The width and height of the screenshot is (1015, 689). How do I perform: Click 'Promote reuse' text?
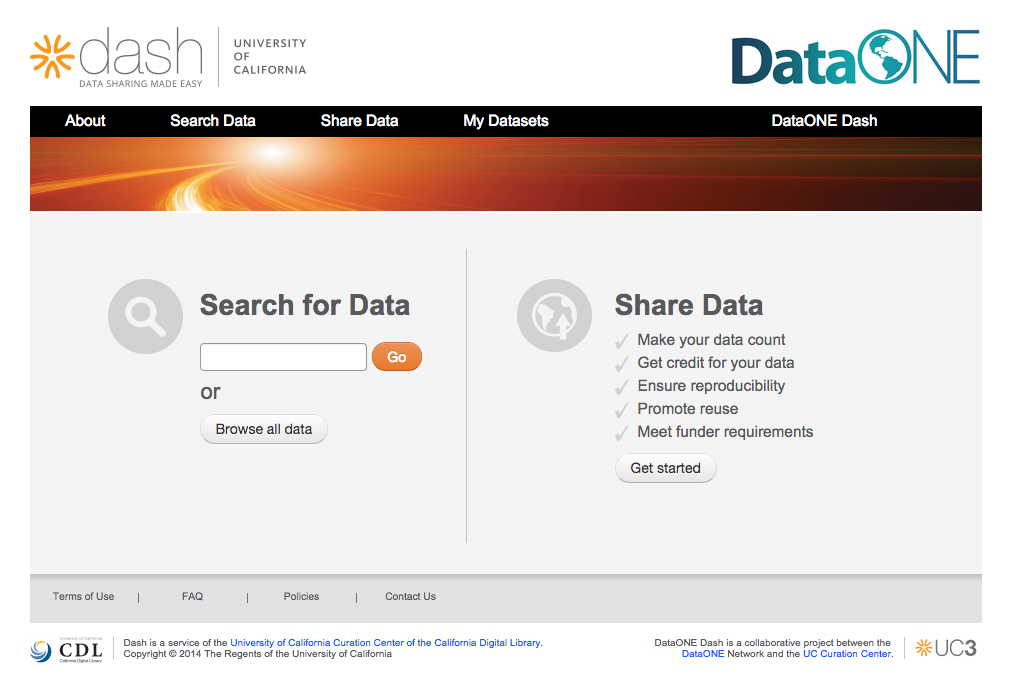(688, 409)
